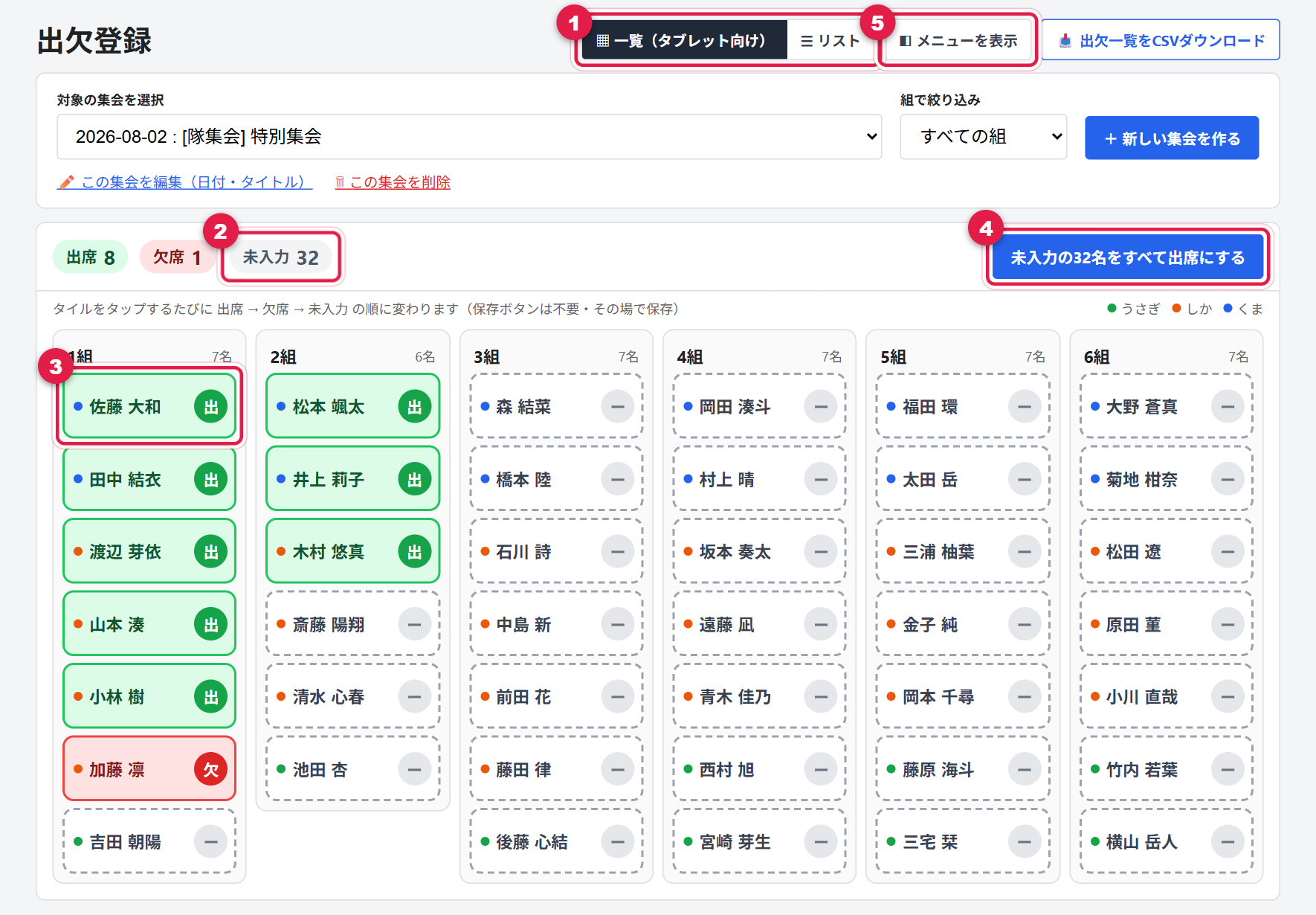
Task: Open the 組で絞り込み dropdown
Action: 984,137
